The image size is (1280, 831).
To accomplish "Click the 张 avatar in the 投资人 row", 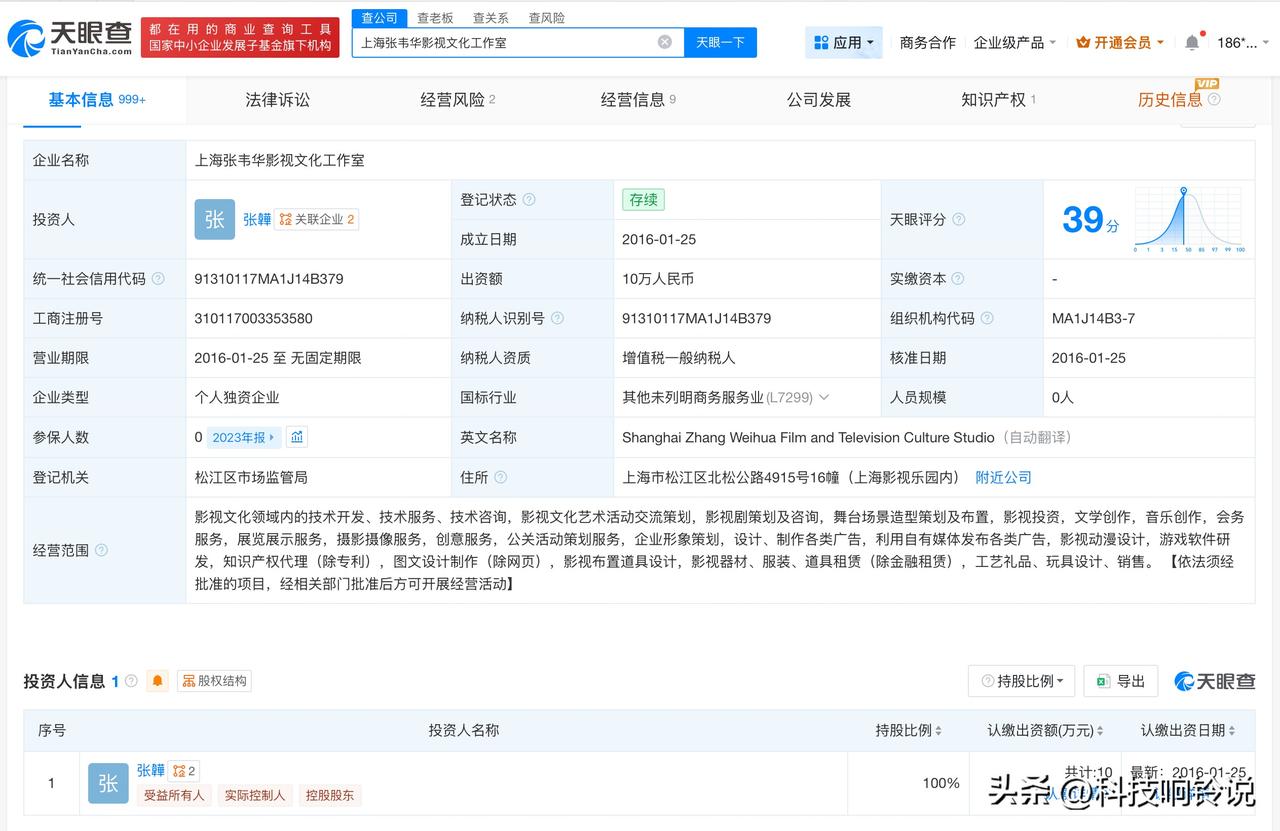I will pyautogui.click(x=214, y=219).
